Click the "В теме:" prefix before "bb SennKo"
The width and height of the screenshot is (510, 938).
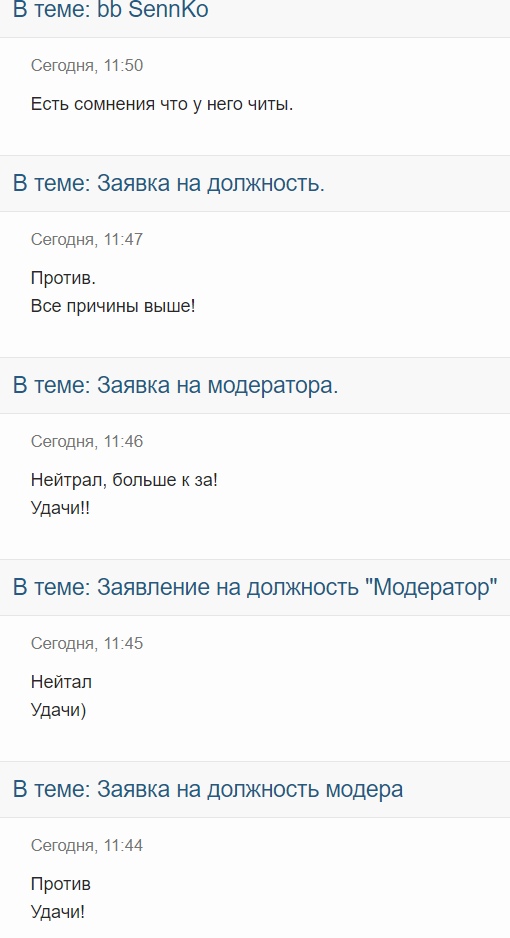pyautogui.click(x=52, y=10)
